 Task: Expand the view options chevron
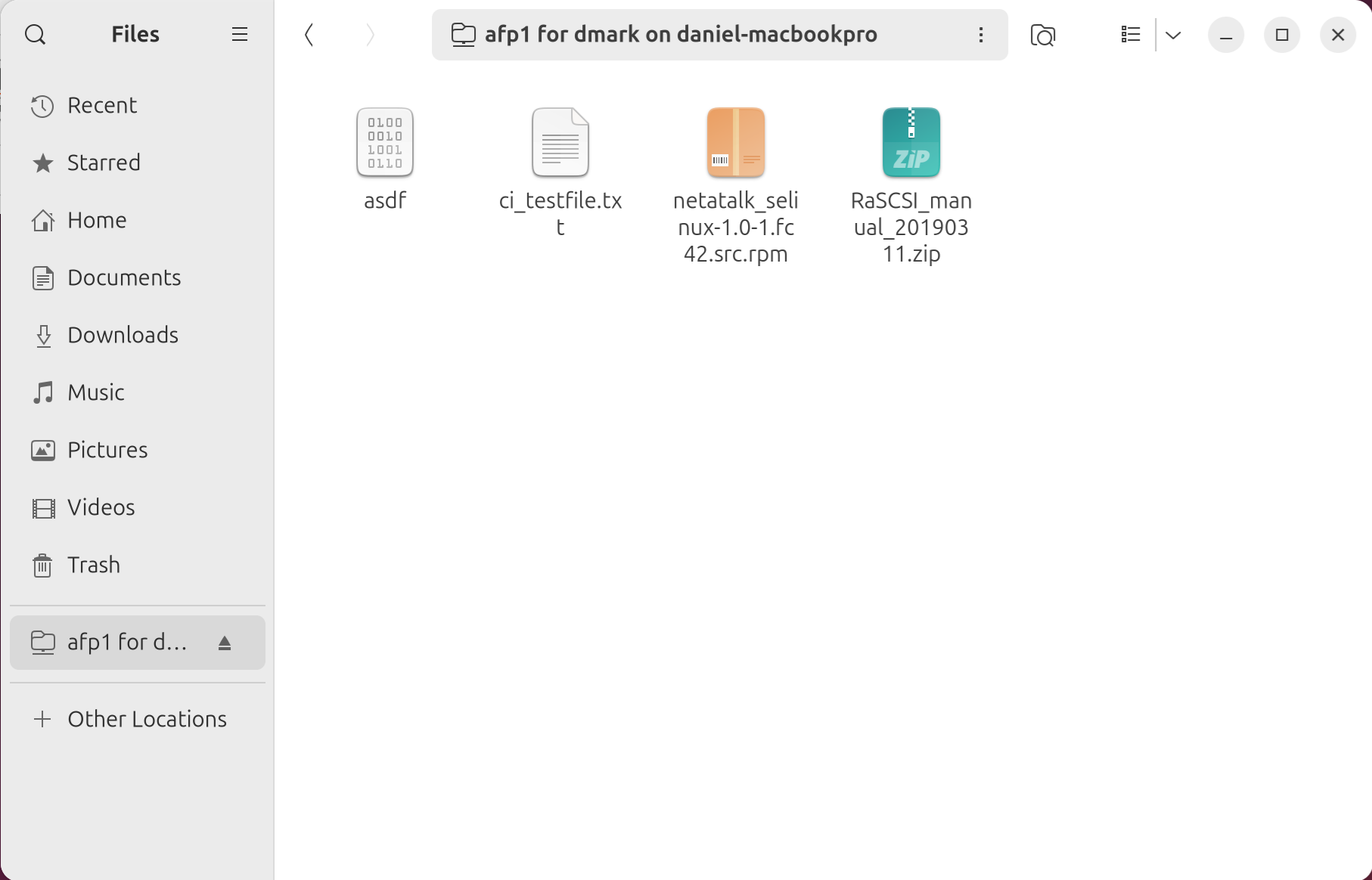click(1173, 35)
